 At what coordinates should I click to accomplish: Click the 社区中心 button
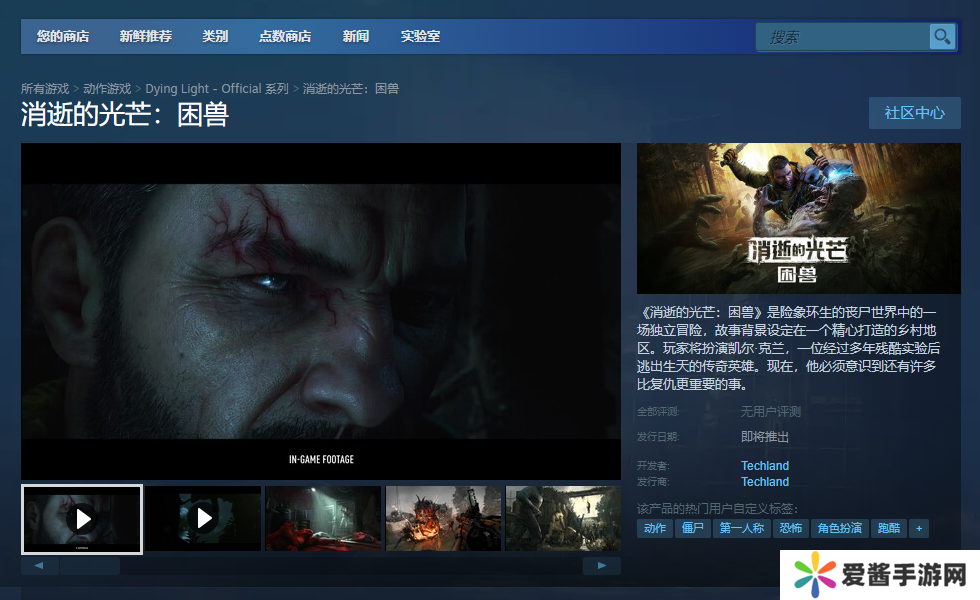(914, 113)
